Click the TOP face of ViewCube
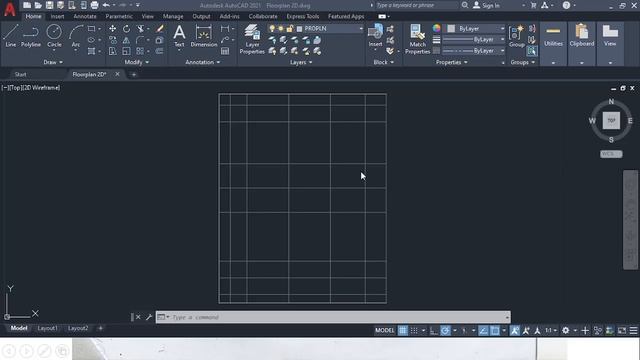Image resolution: width=640 pixels, height=360 pixels. tap(611, 120)
